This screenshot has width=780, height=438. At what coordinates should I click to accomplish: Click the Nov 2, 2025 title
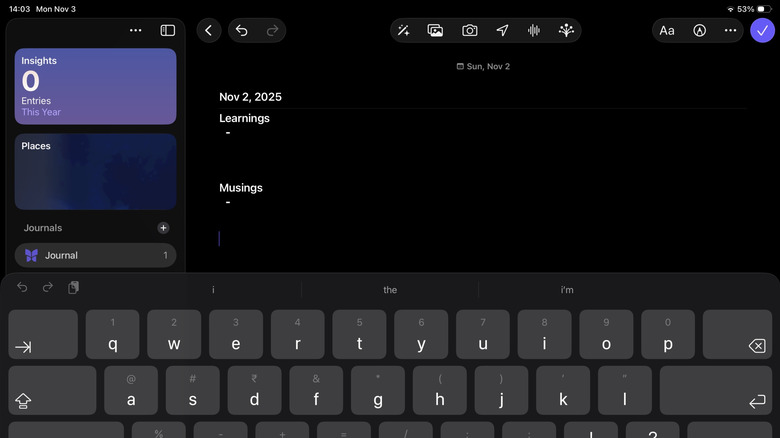pyautogui.click(x=250, y=97)
